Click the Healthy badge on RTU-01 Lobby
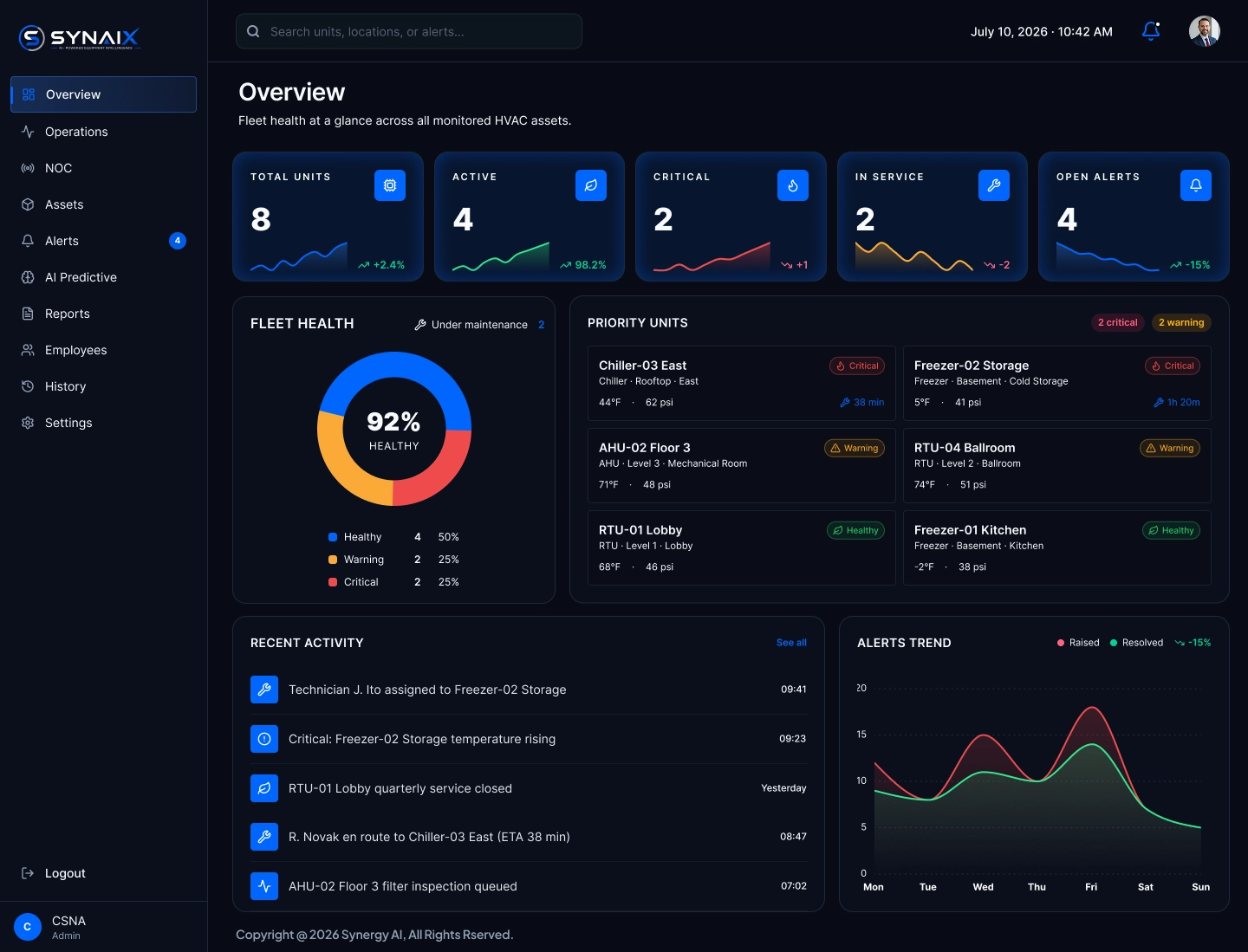 click(856, 530)
